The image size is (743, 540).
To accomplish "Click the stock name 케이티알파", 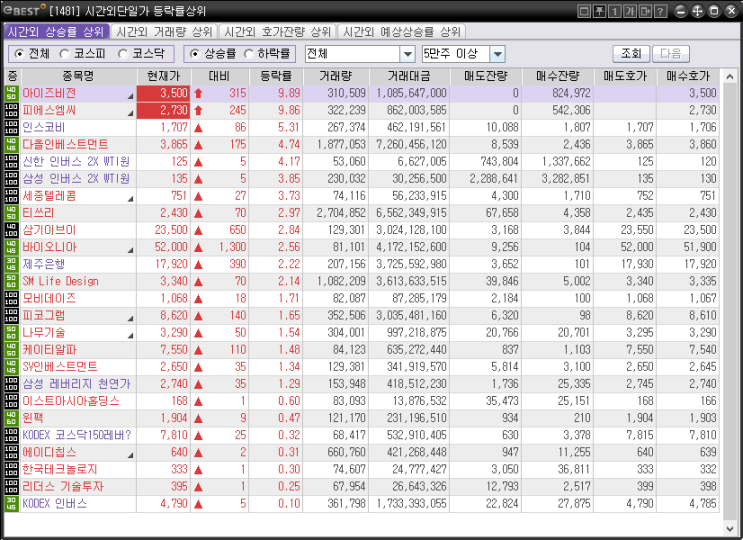I will point(49,350).
